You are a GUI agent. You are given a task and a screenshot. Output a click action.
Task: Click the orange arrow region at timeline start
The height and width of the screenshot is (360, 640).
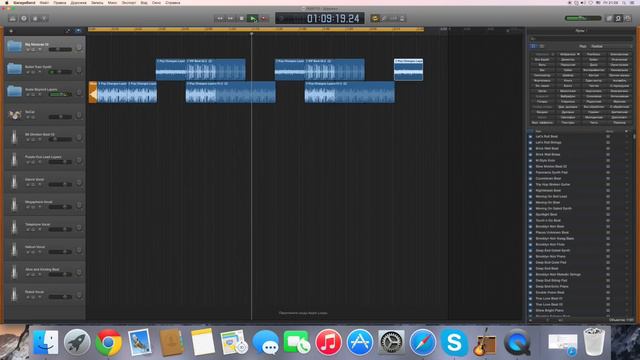pos(93,92)
